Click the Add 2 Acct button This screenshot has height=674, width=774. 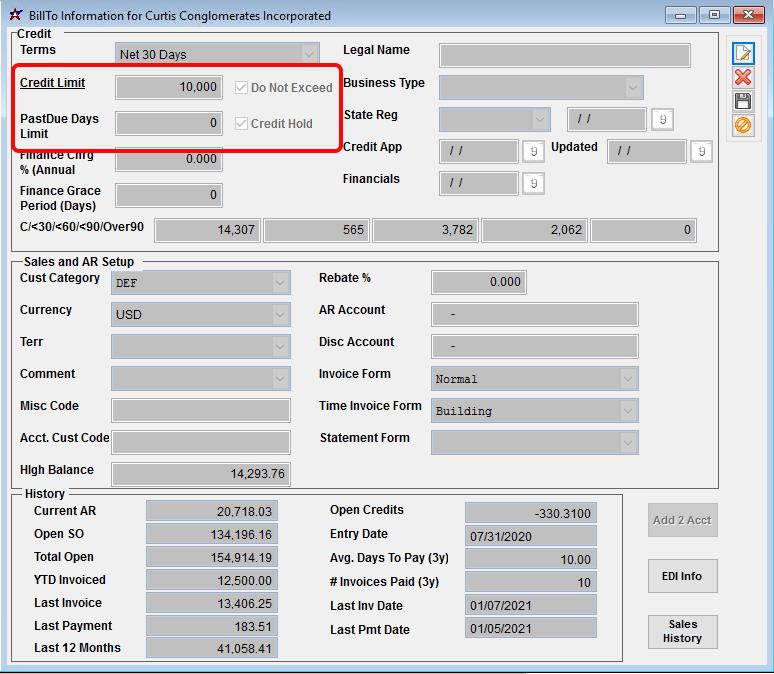point(682,520)
